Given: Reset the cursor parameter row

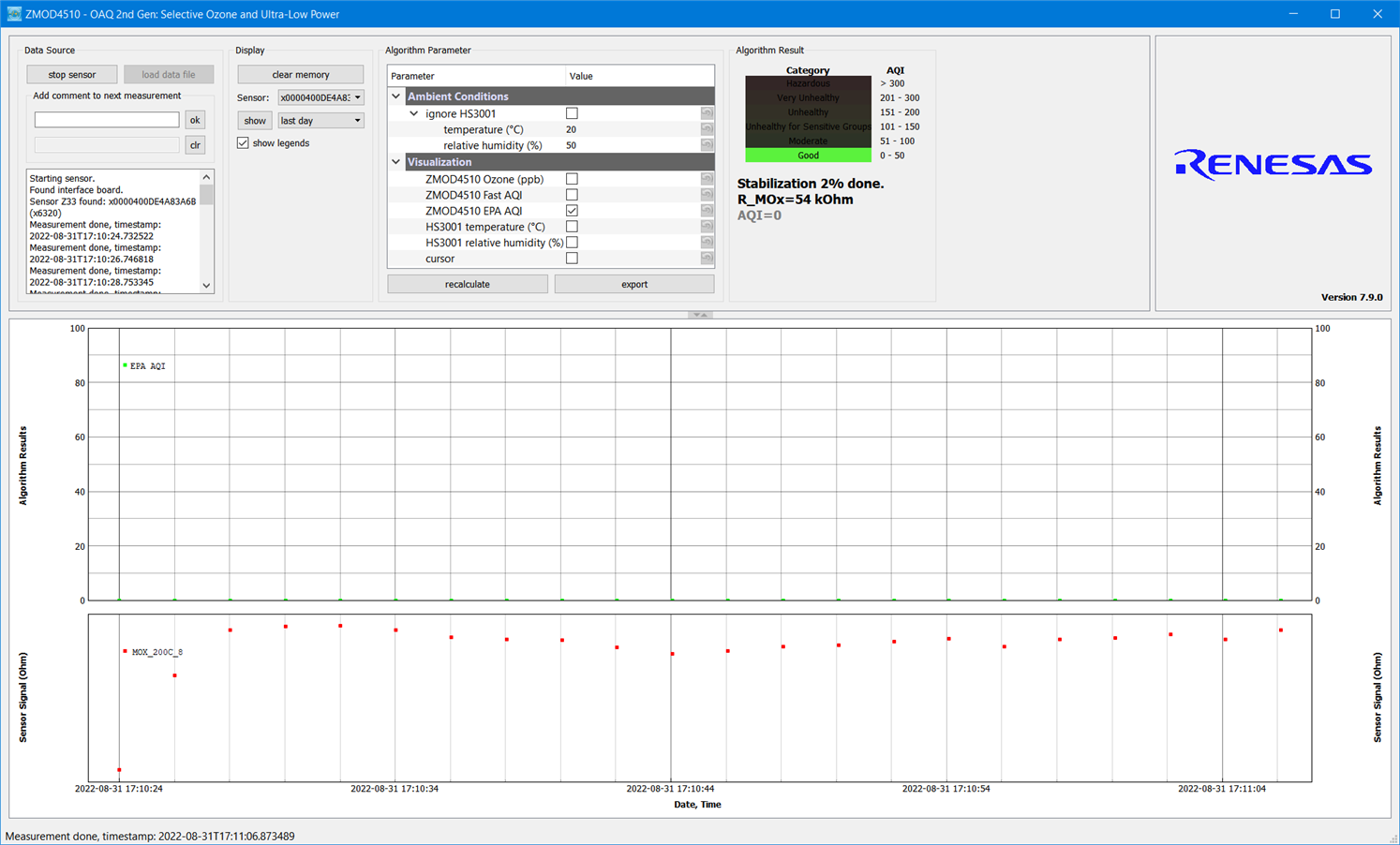Looking at the screenshot, I should point(707,259).
